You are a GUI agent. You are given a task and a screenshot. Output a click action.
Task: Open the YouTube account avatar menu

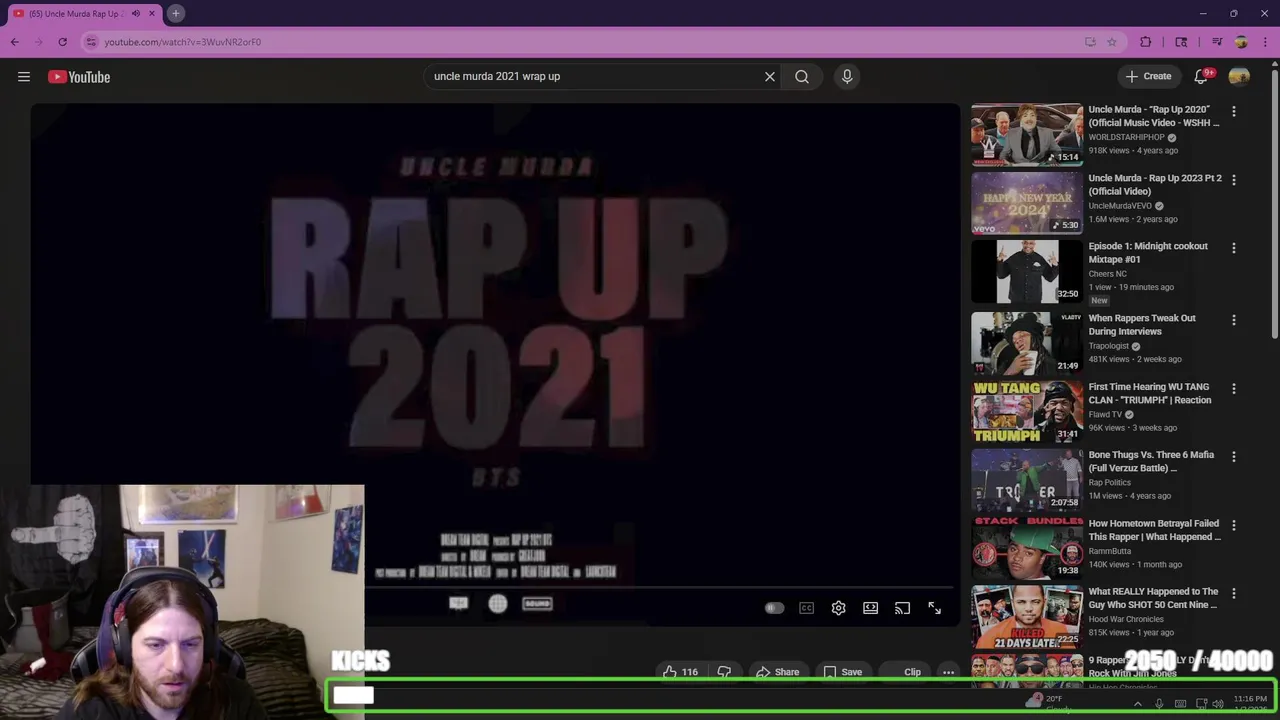[x=1239, y=77]
